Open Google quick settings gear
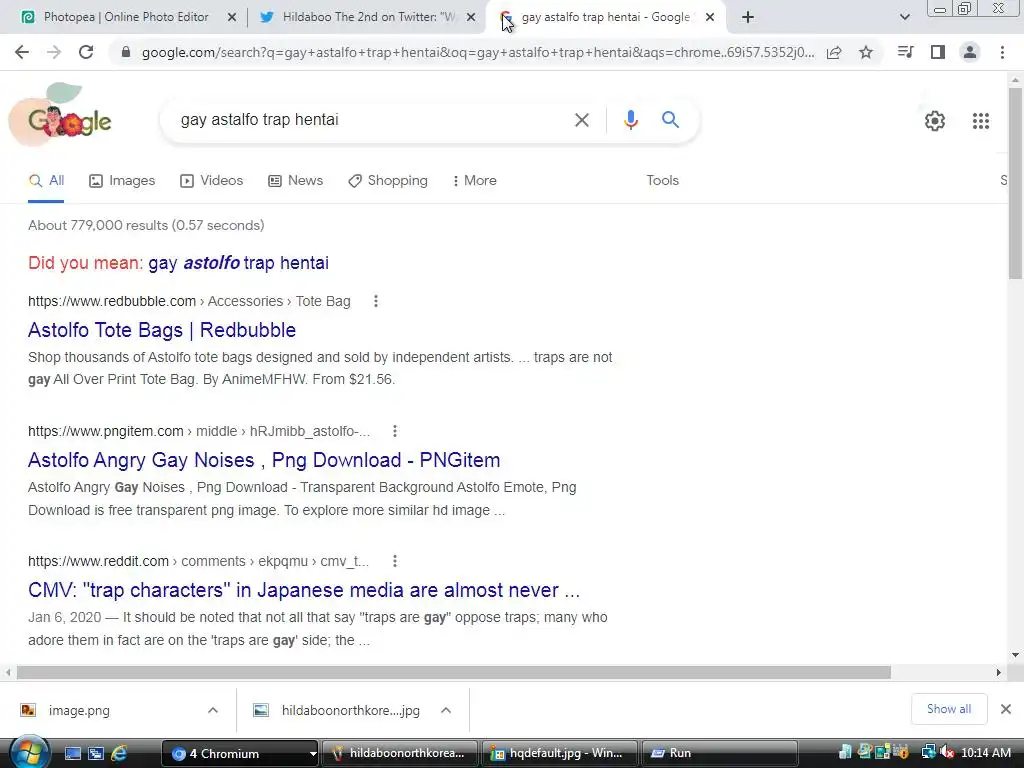1024x768 pixels. click(935, 121)
